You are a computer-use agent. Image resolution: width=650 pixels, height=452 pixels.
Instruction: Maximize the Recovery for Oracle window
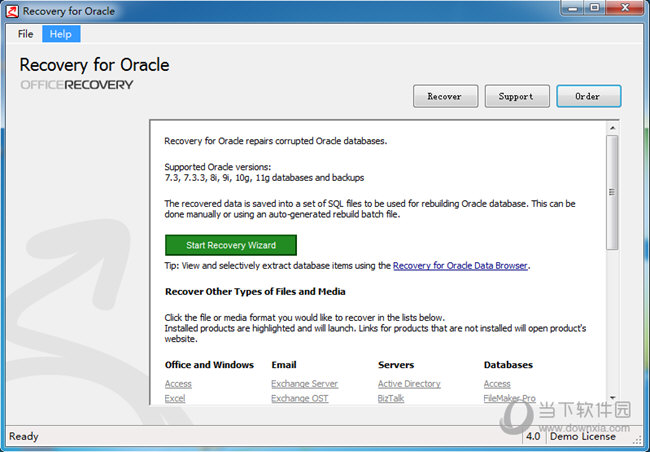coord(595,8)
